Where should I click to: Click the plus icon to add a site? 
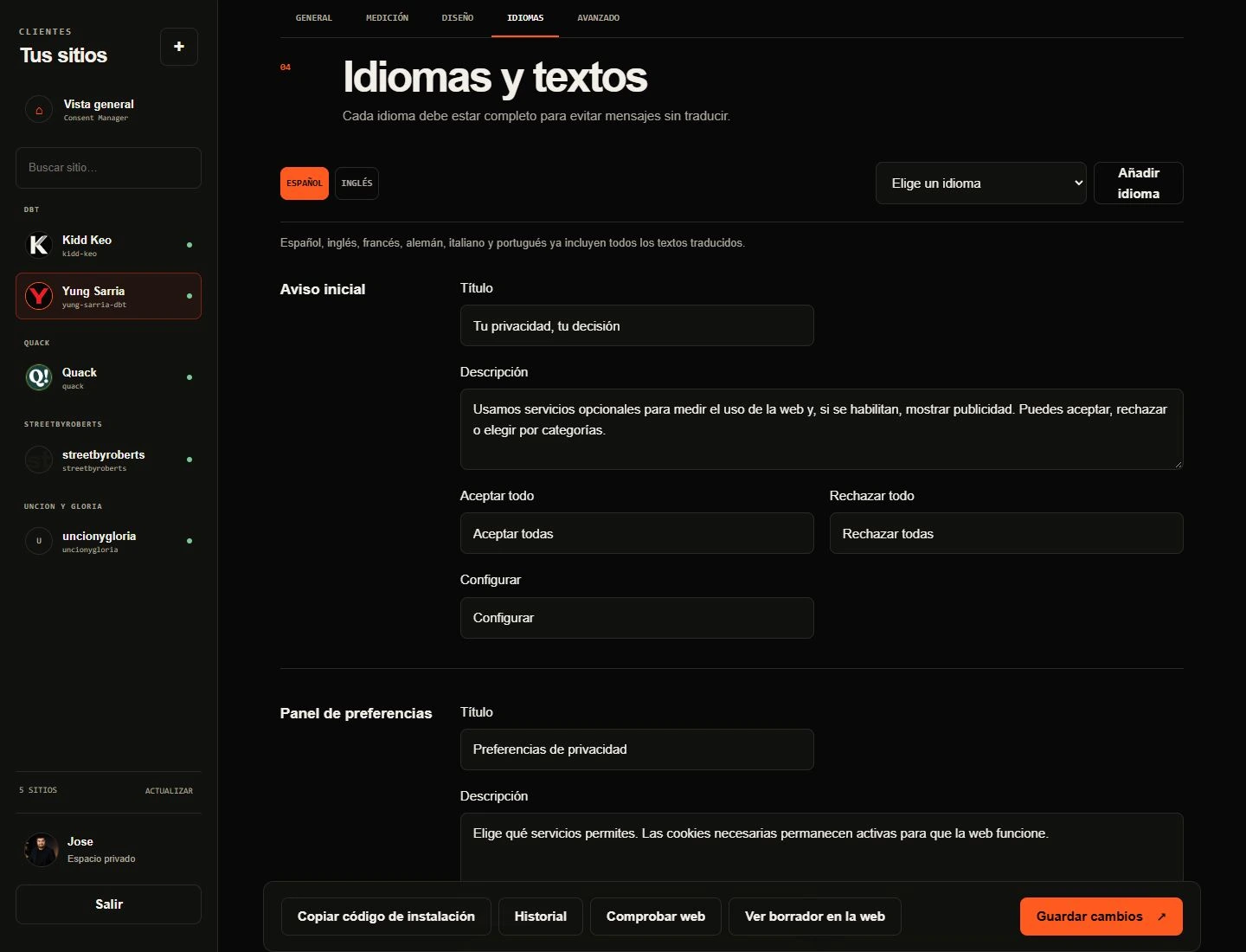point(179,47)
